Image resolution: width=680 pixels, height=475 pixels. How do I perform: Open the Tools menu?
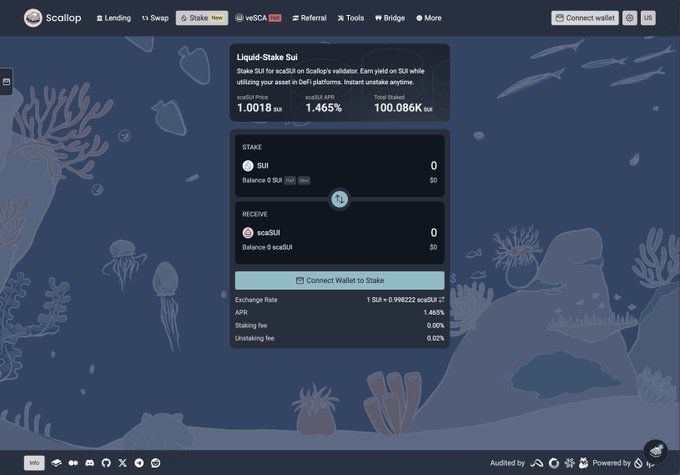coord(351,18)
